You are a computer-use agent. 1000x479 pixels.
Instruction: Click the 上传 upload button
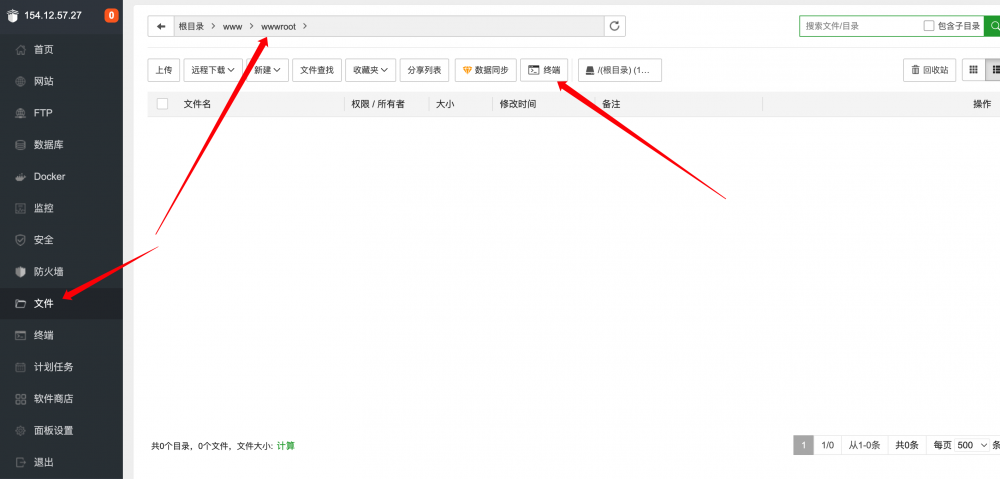pos(162,70)
